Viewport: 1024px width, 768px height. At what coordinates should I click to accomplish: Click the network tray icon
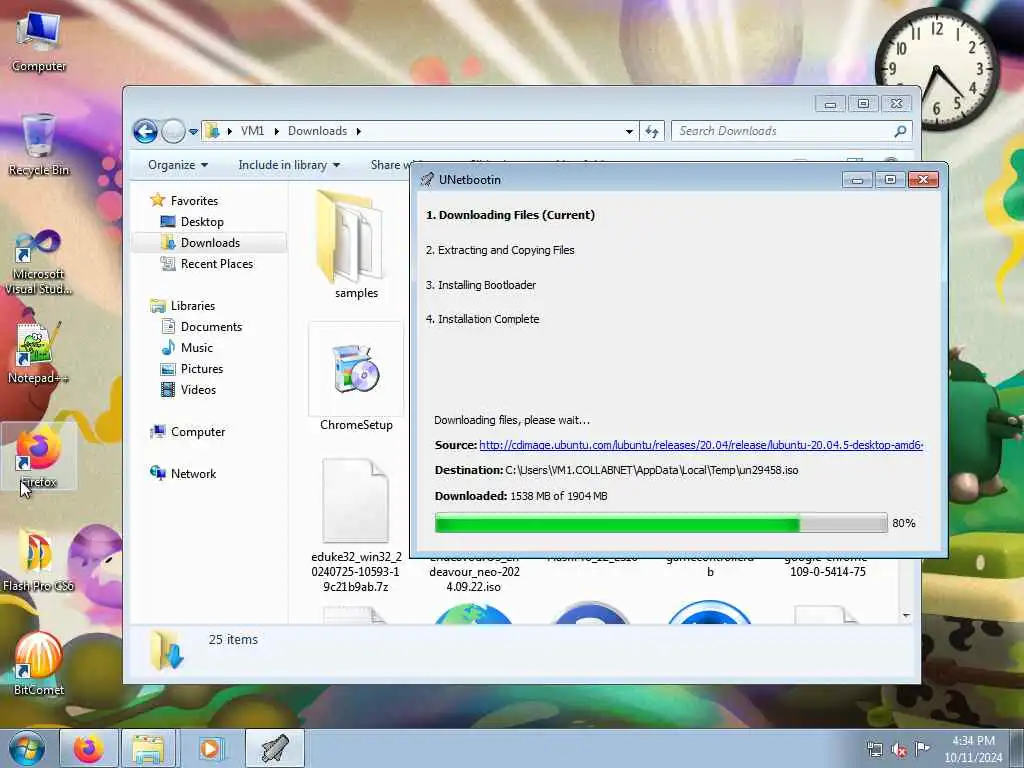tap(874, 750)
